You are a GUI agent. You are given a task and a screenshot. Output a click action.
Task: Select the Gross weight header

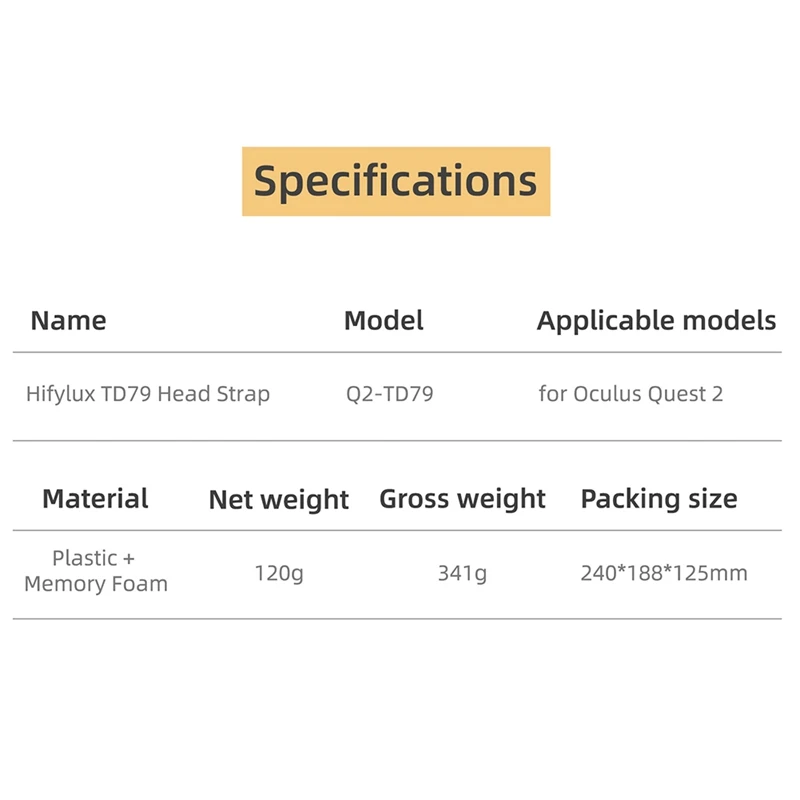tap(462, 499)
